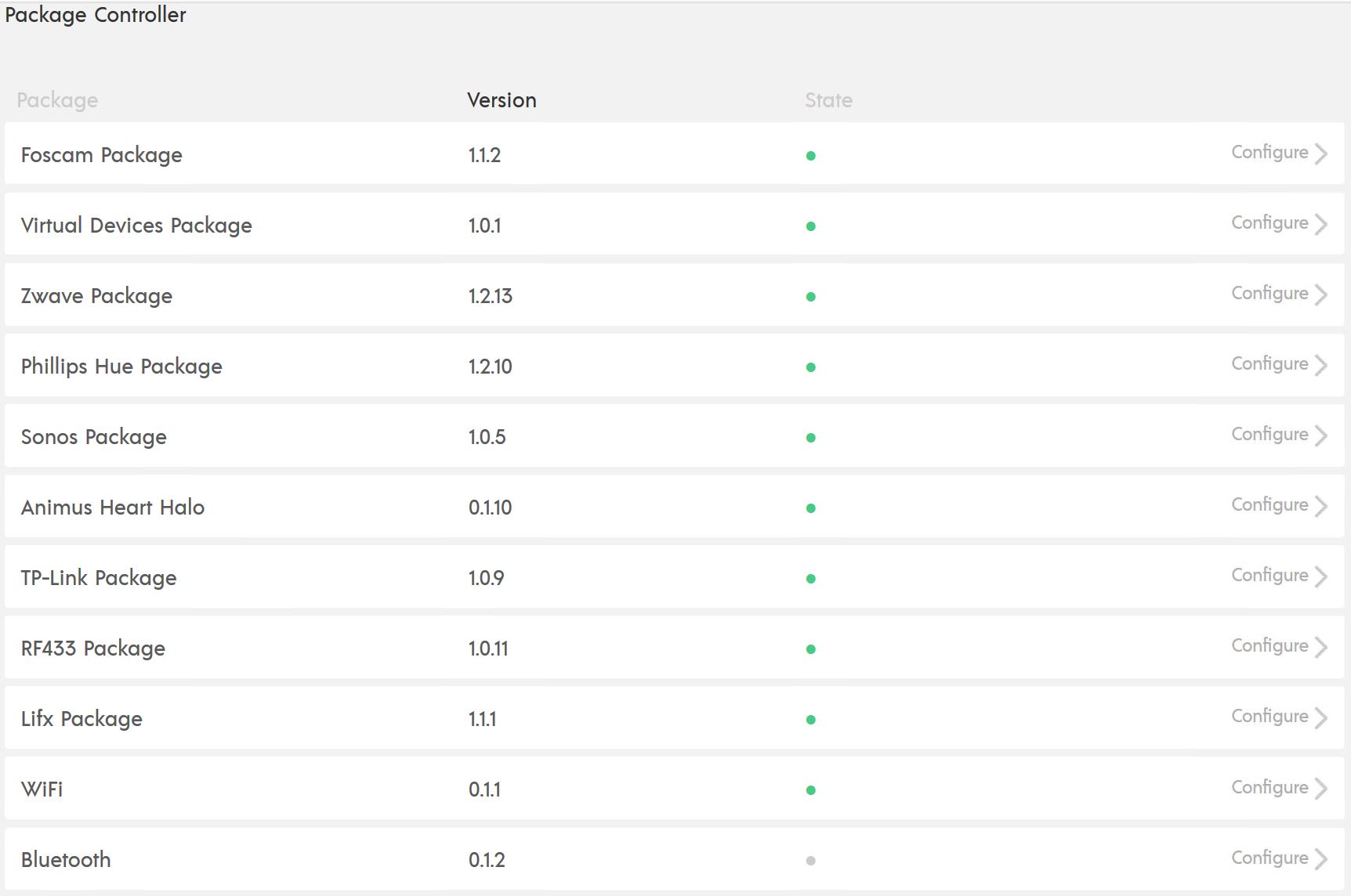
Task: Configure the Zwave Package
Action: [x=1270, y=294]
